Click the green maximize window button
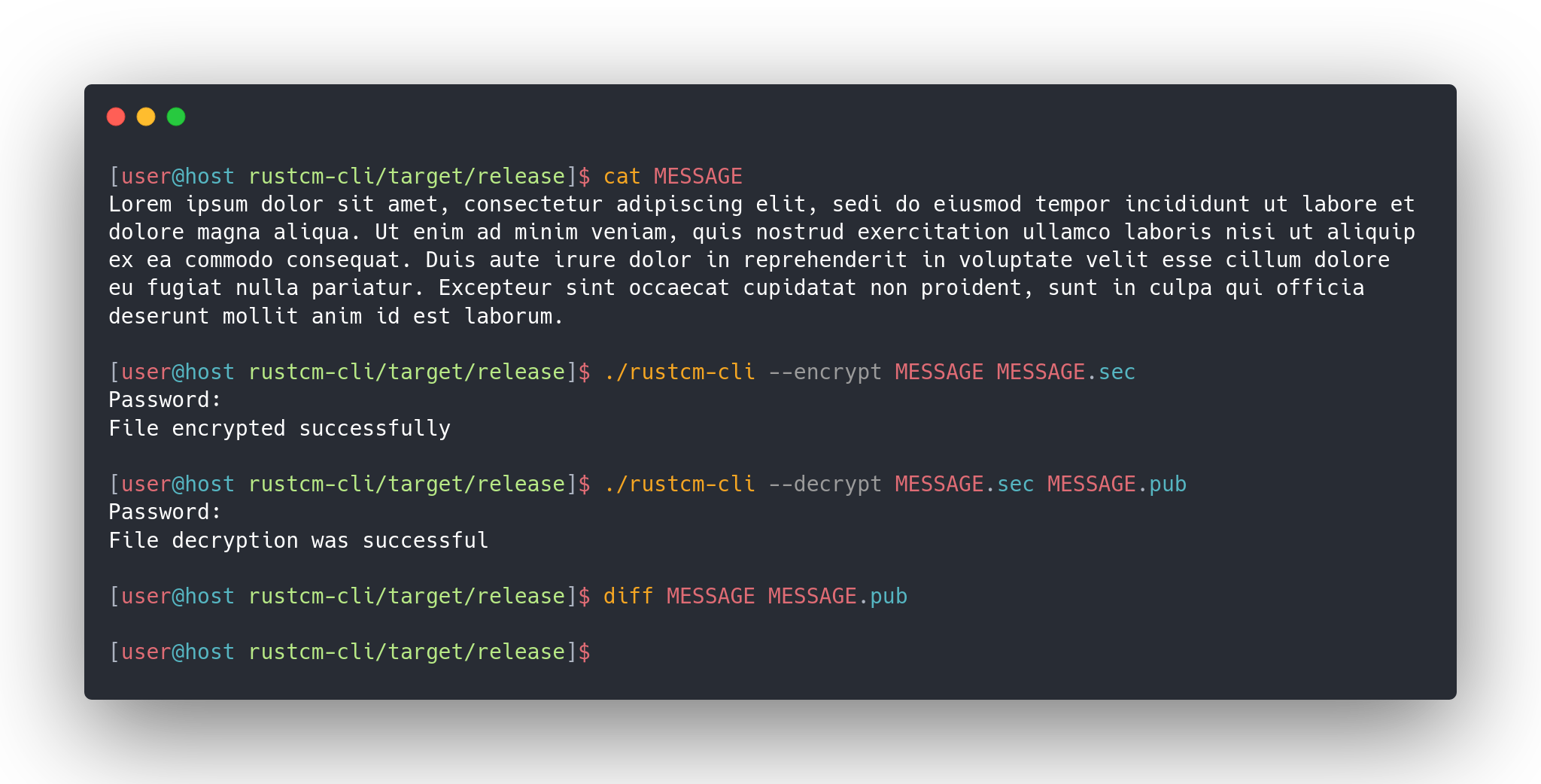This screenshot has width=1541, height=784. coord(176,117)
